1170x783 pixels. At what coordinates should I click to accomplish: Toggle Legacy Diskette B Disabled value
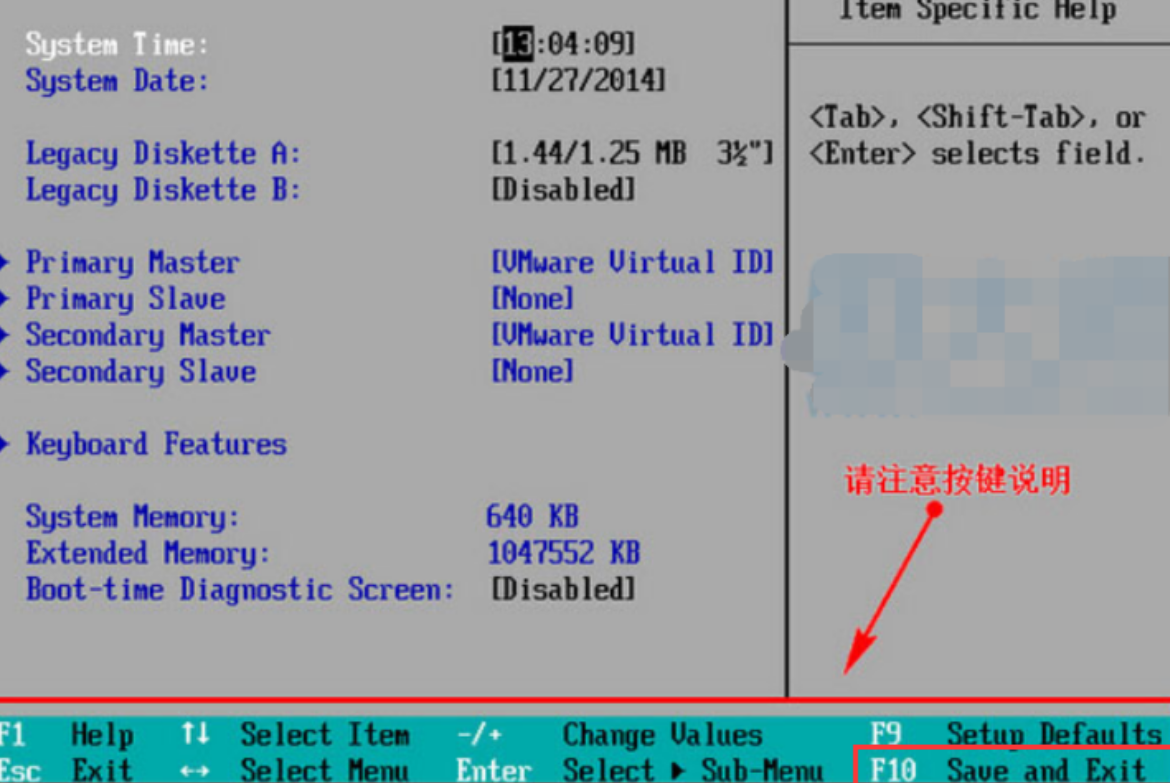tap(563, 190)
